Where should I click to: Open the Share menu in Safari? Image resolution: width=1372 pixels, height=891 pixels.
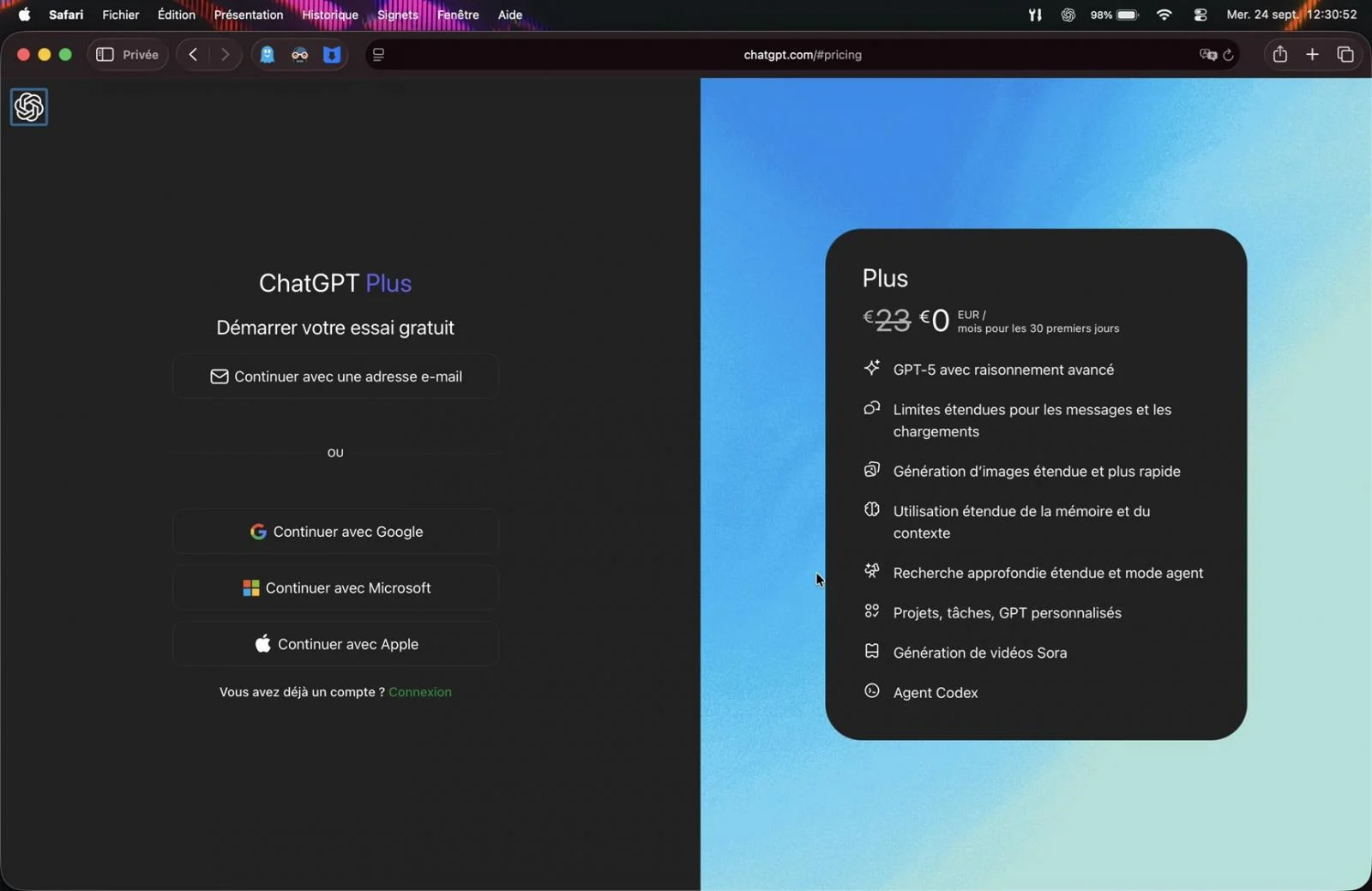tap(1279, 54)
